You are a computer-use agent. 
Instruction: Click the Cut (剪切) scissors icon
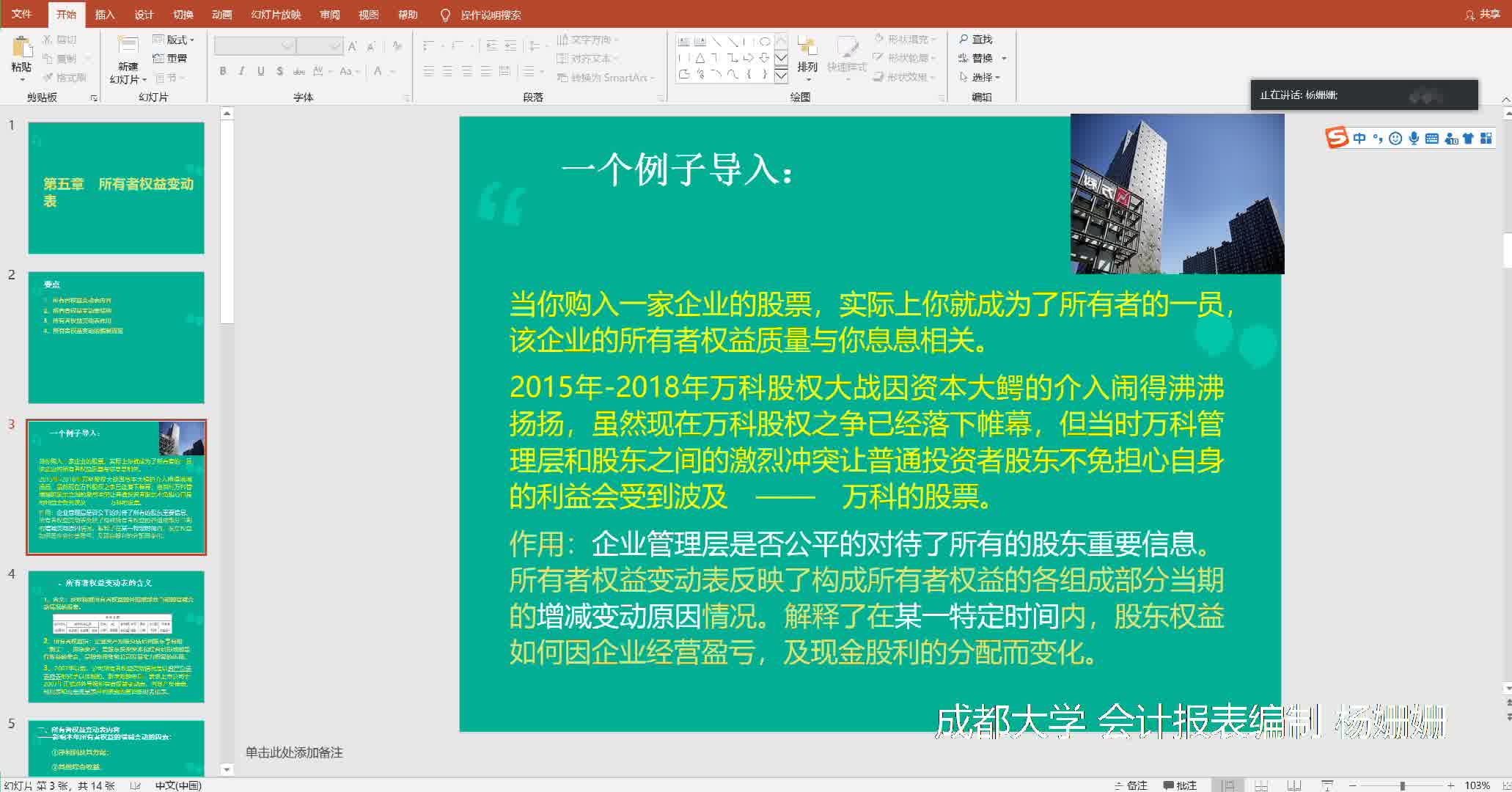click(x=48, y=40)
